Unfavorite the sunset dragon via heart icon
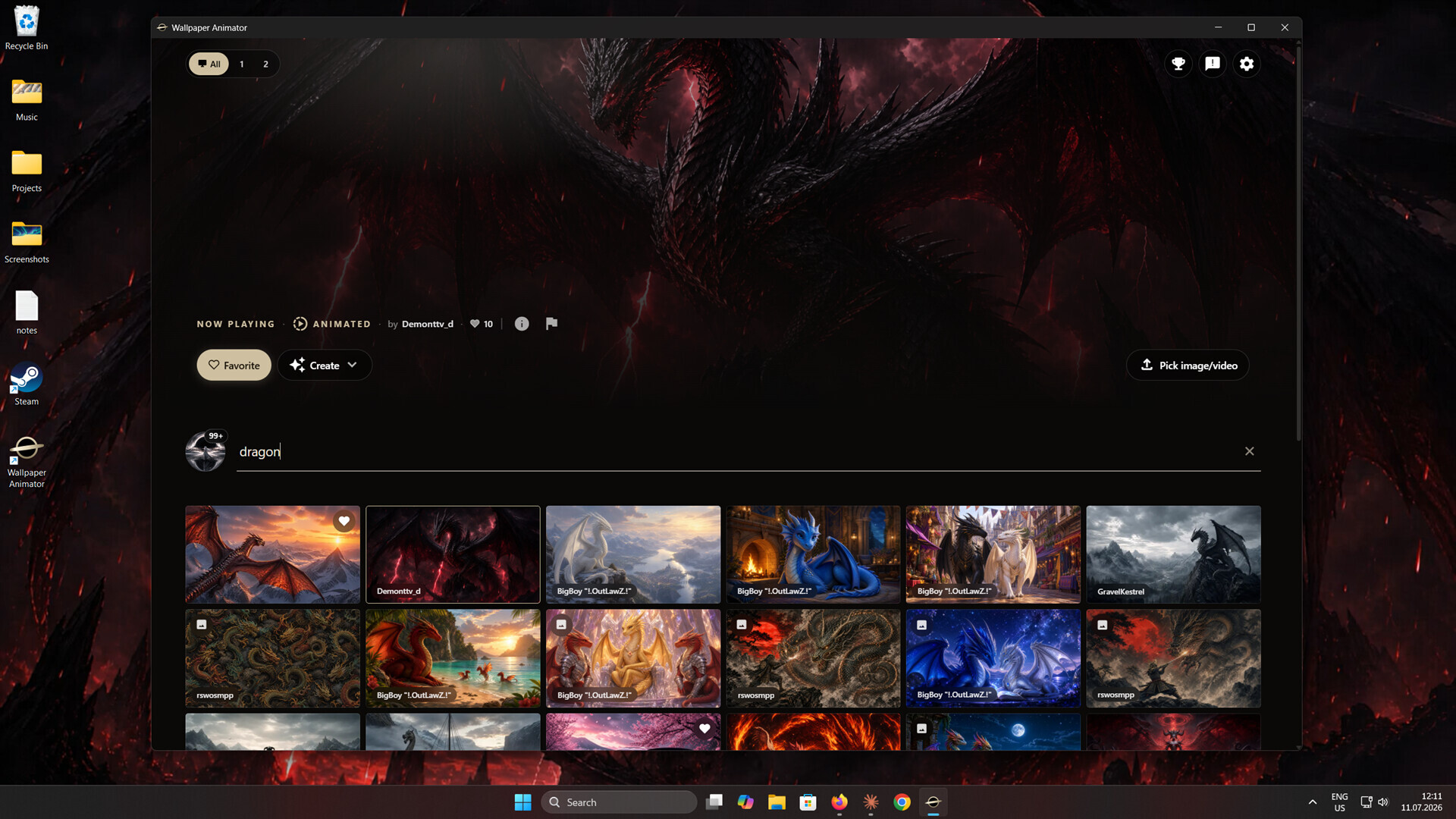 [x=344, y=521]
